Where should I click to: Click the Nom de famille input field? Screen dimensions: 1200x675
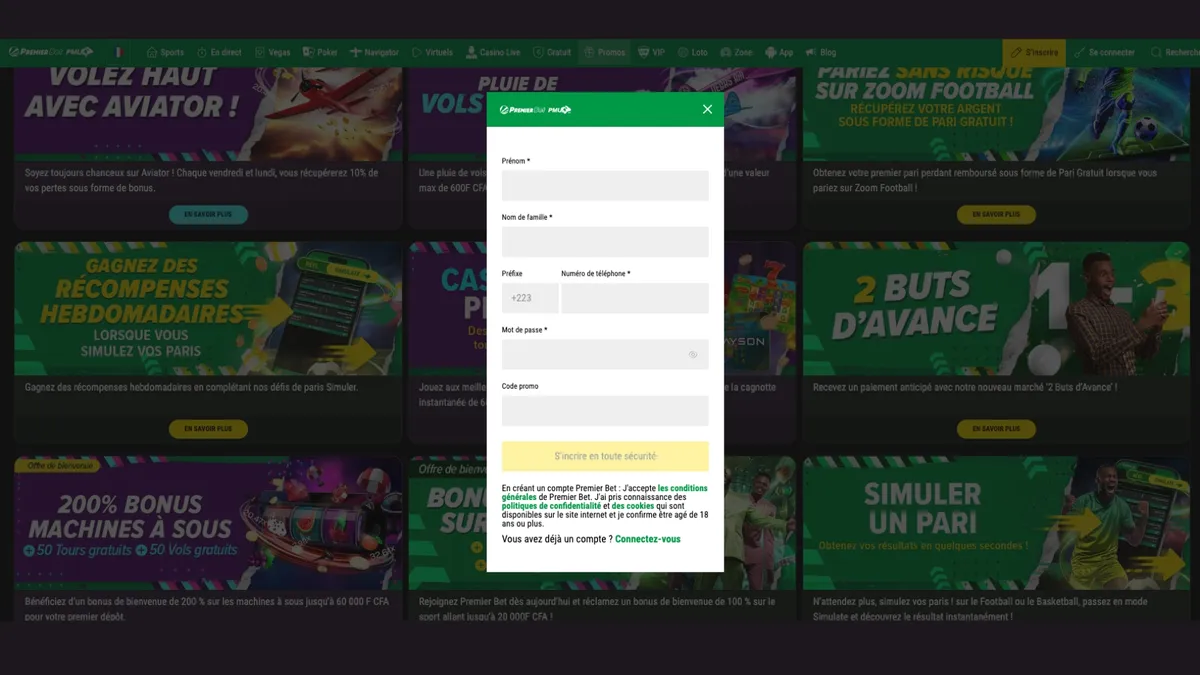605,242
